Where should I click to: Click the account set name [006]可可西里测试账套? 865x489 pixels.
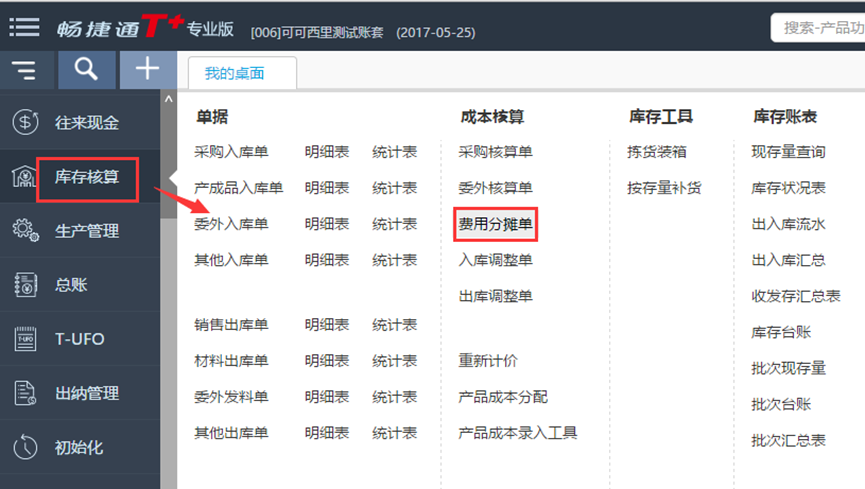point(317,33)
